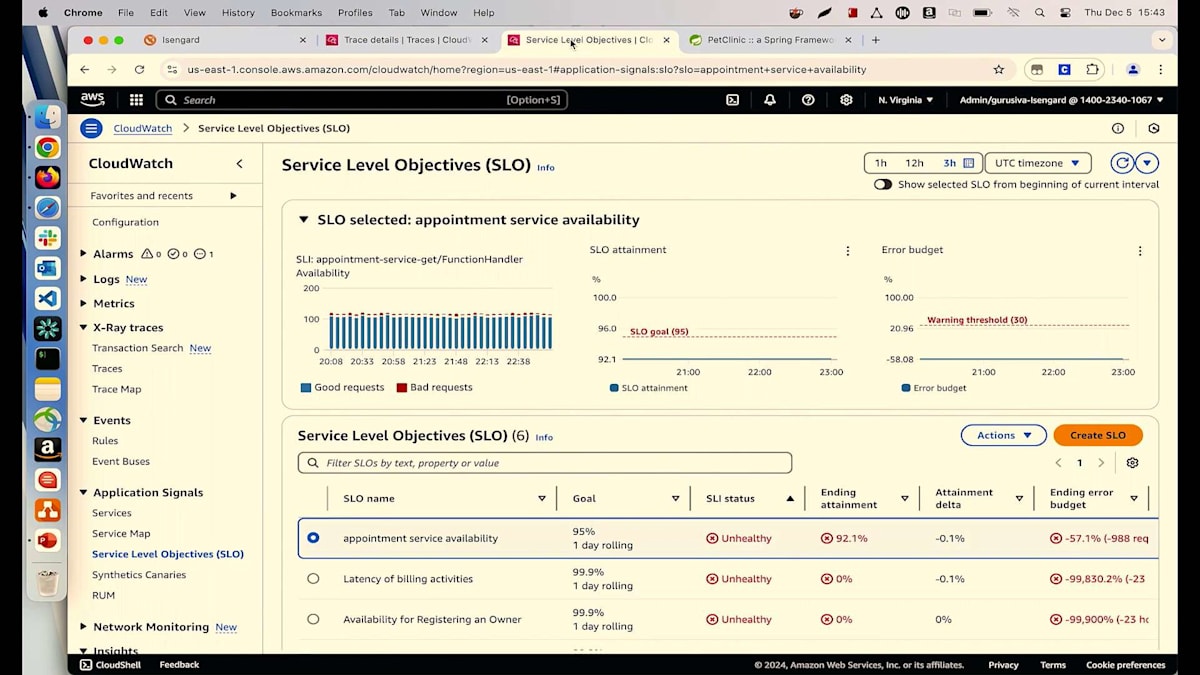
Task: Select the 1h time range
Action: click(880, 163)
